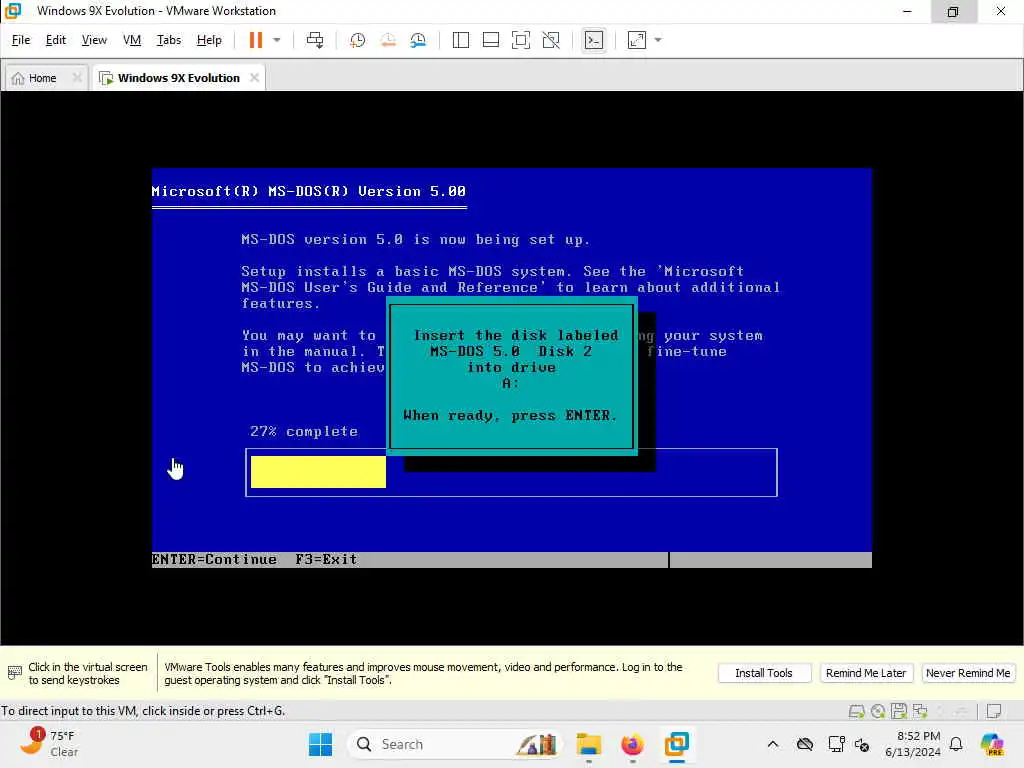Click the hard disk device status icon
Screen dimensions: 1024x768
[x=856, y=711]
